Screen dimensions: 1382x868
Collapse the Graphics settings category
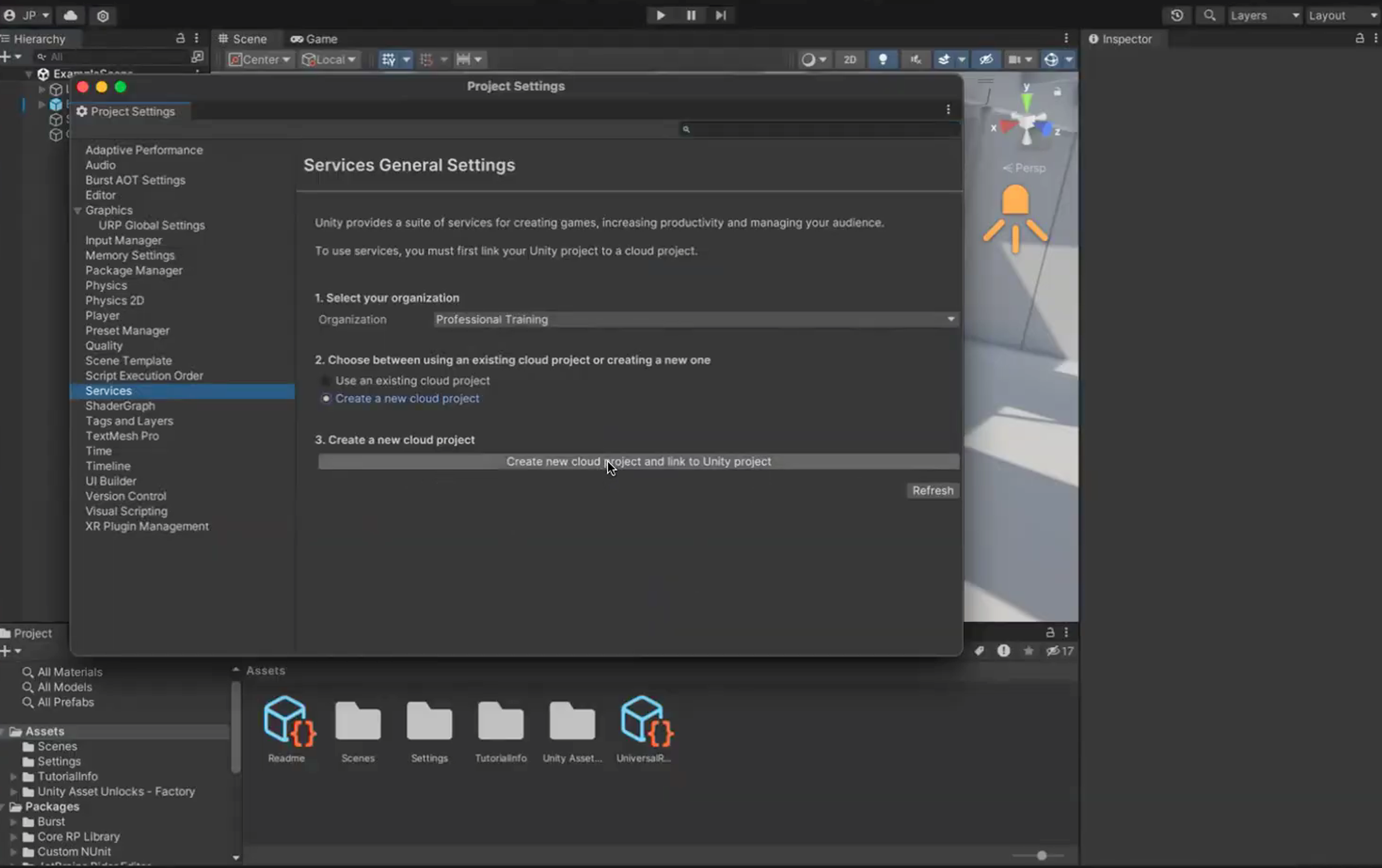click(x=78, y=211)
